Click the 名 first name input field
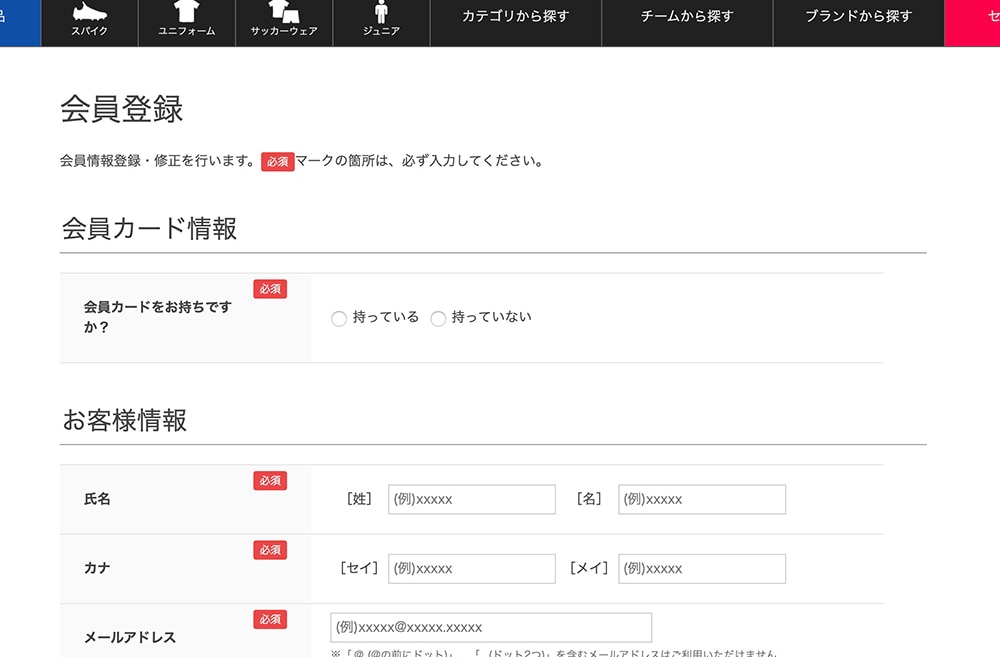This screenshot has height=657, width=1000. coord(702,499)
